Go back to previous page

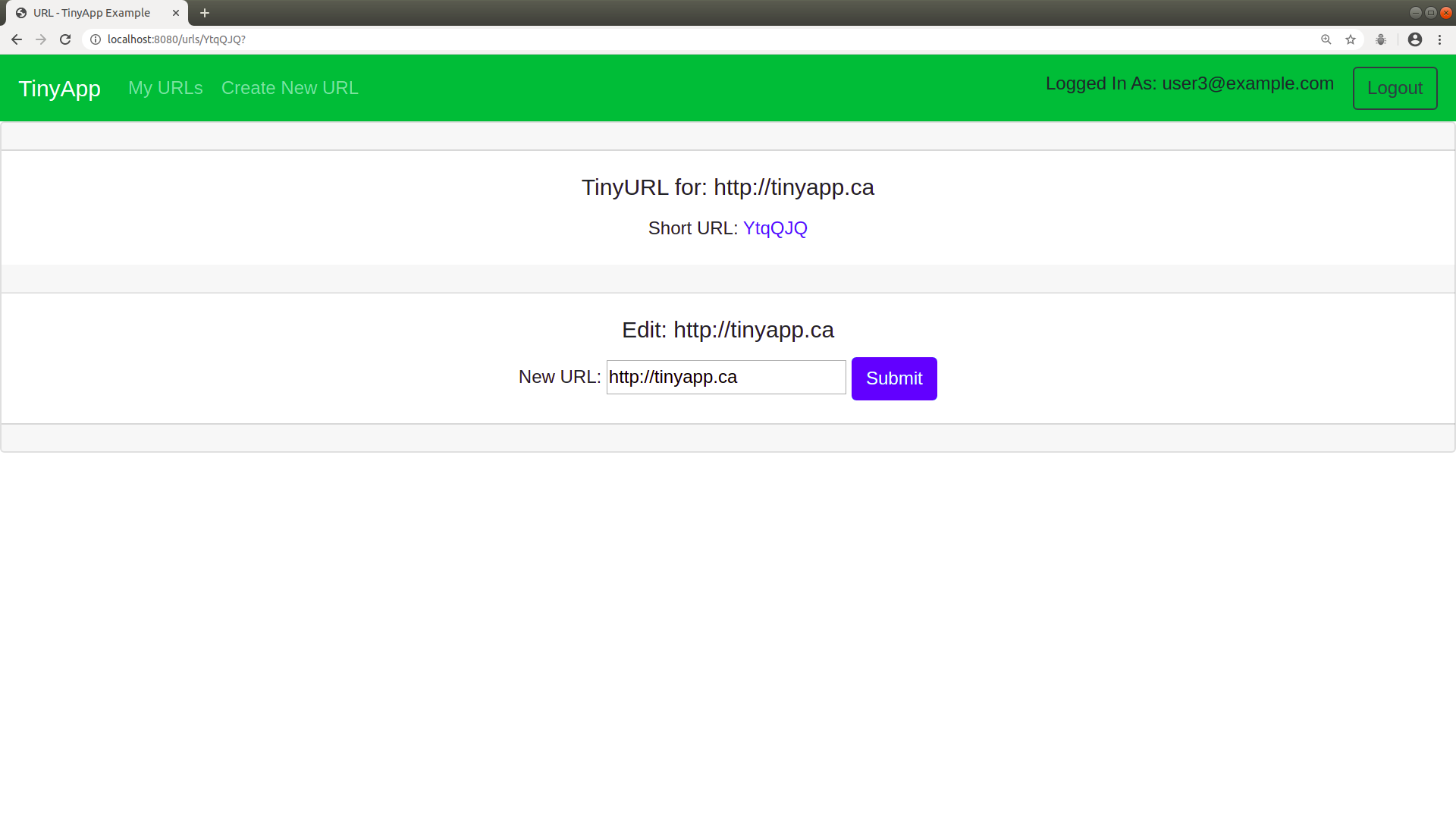[16, 39]
